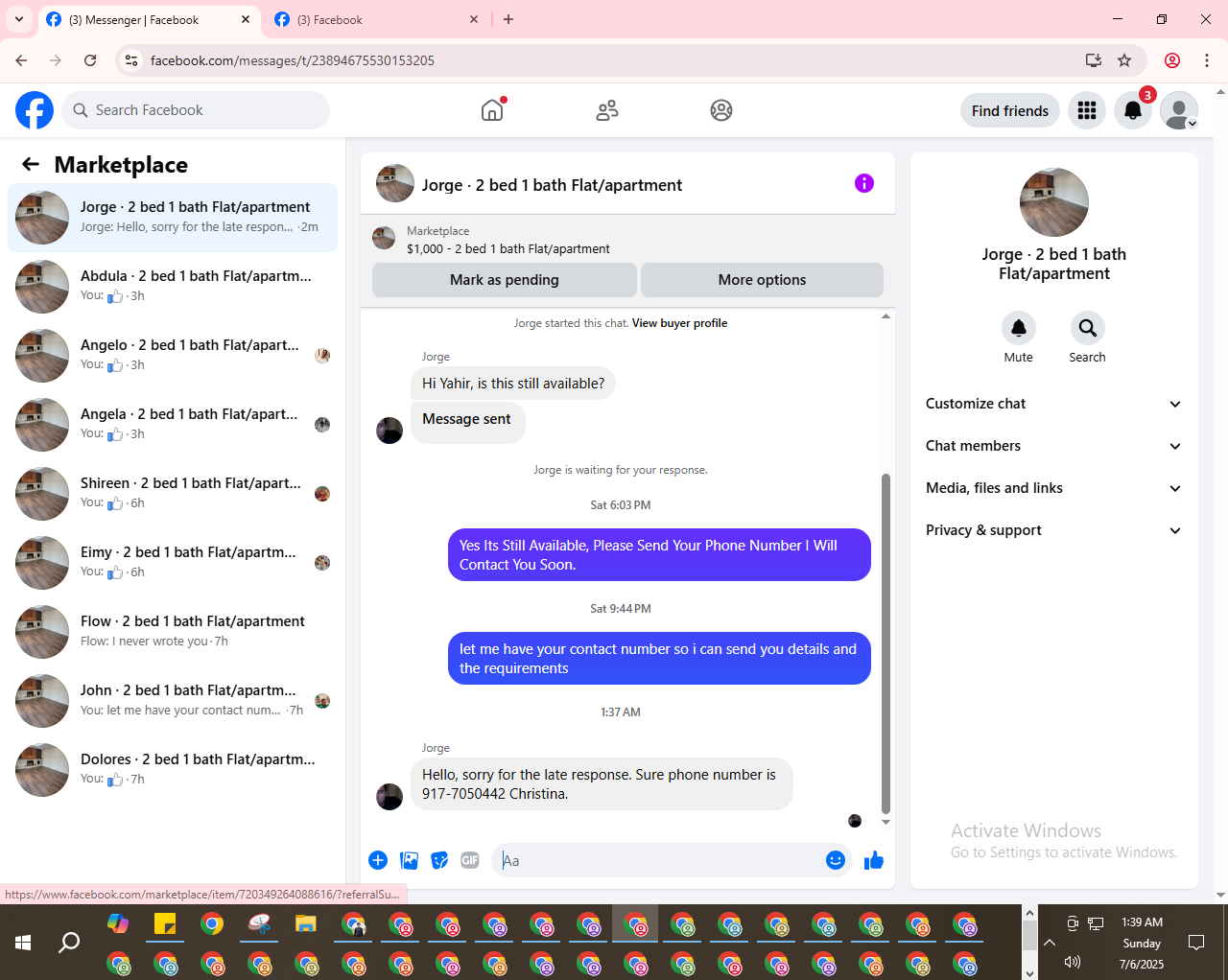The height and width of the screenshot is (980, 1228).
Task: Open emoji picker in message field
Action: pyautogui.click(x=836, y=860)
